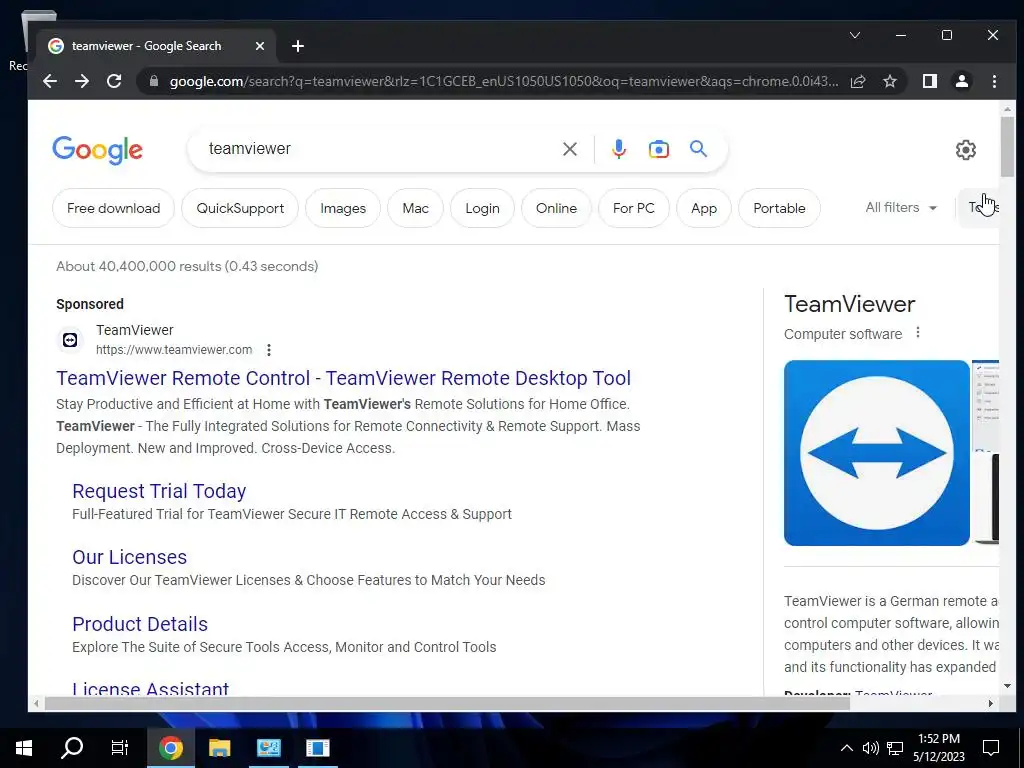This screenshot has height=768, width=1024.
Task: Open the Chrome profile icon
Action: [x=962, y=81]
